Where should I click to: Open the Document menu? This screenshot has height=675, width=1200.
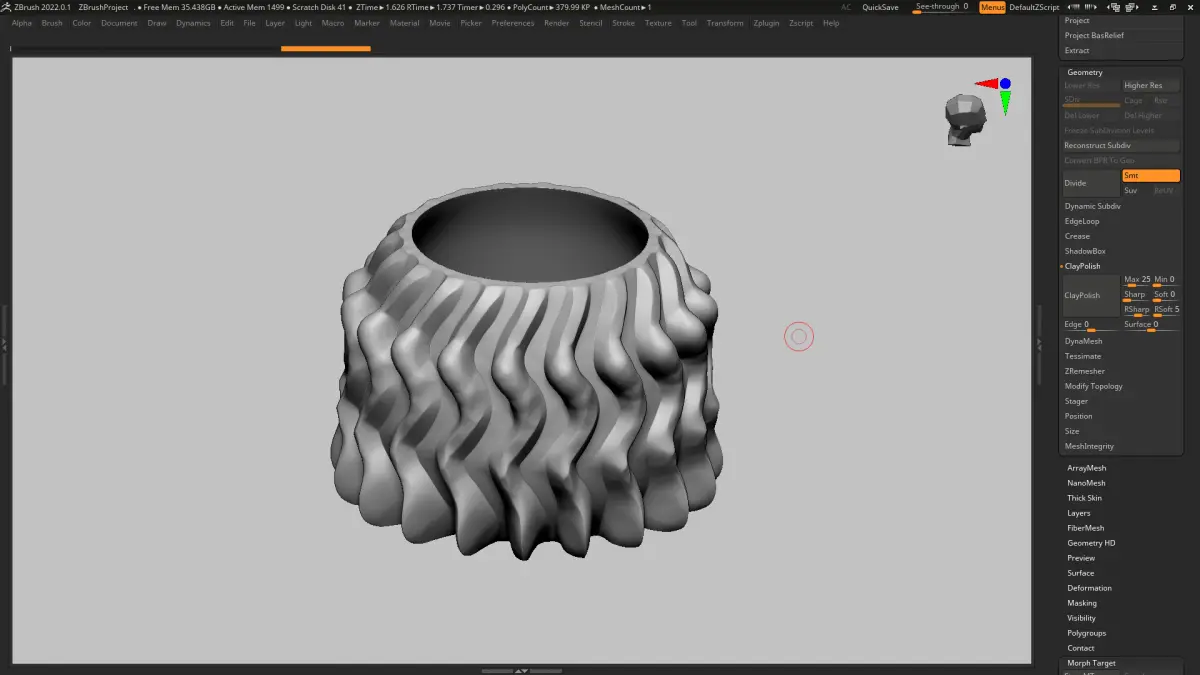[119, 23]
